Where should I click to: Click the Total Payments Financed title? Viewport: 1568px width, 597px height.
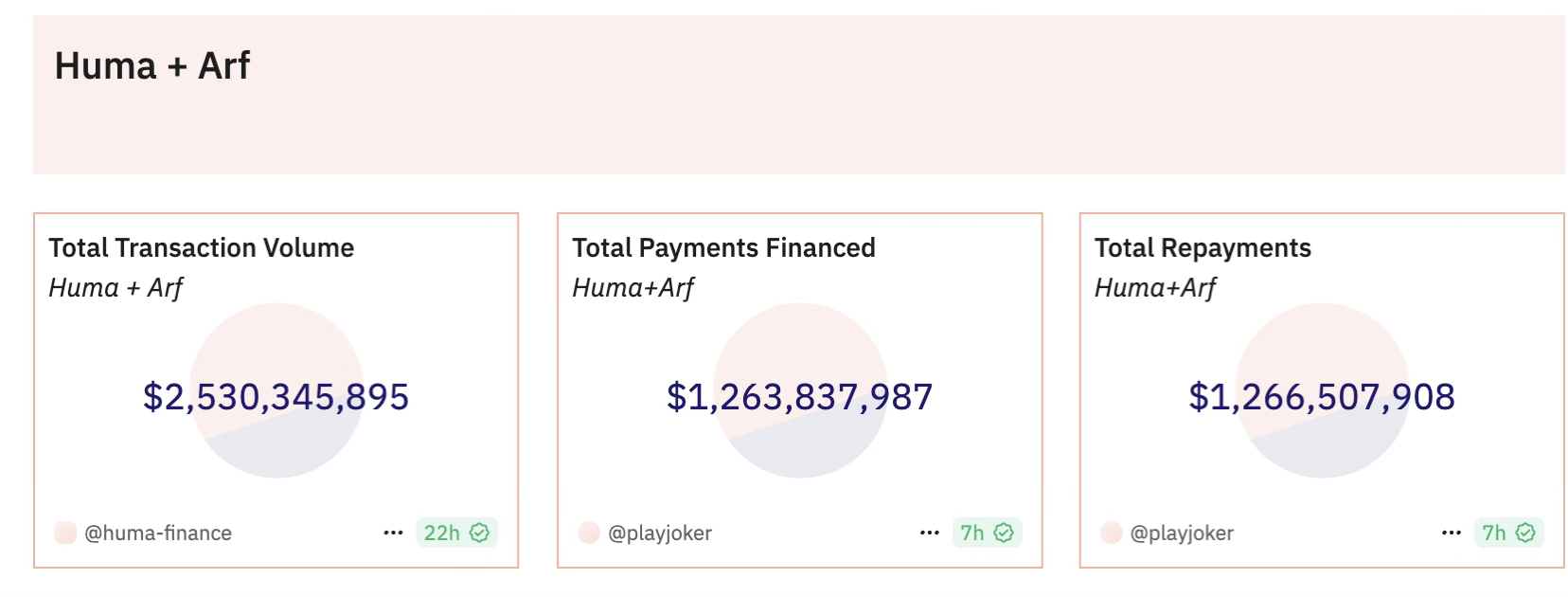coord(723,248)
